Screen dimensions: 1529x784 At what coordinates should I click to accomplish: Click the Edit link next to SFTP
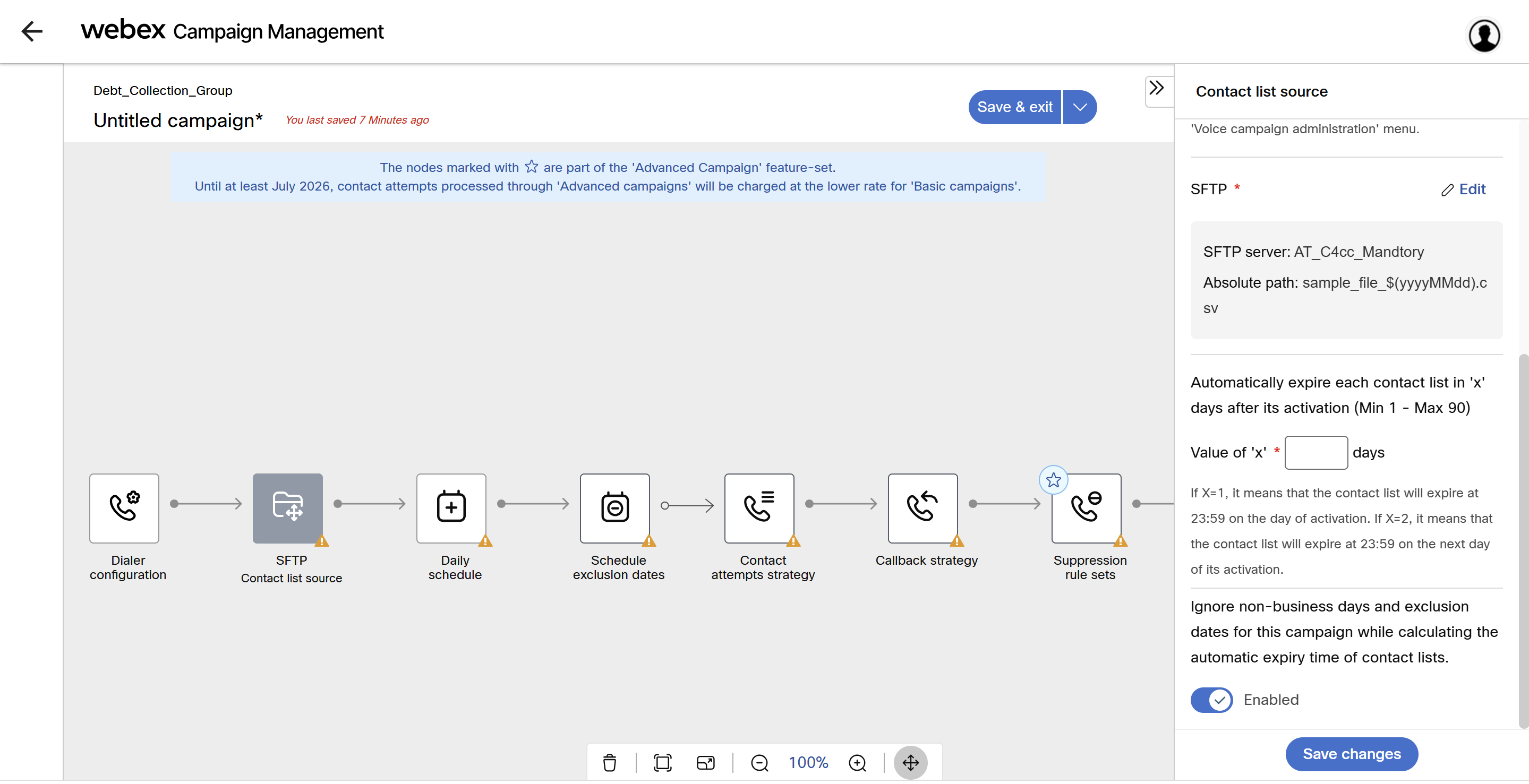coord(1464,189)
